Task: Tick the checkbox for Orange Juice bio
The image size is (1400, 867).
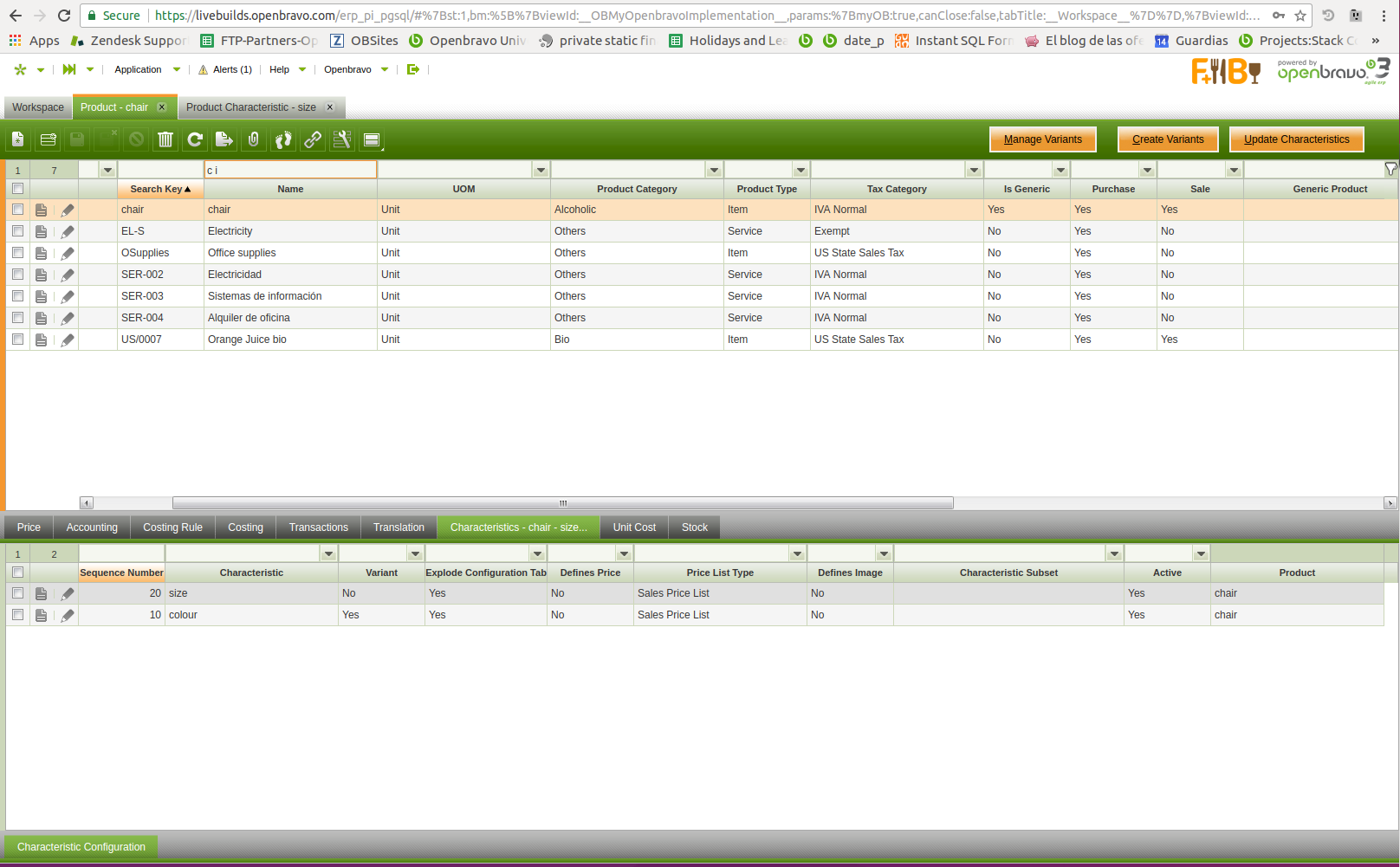Action: (x=17, y=340)
